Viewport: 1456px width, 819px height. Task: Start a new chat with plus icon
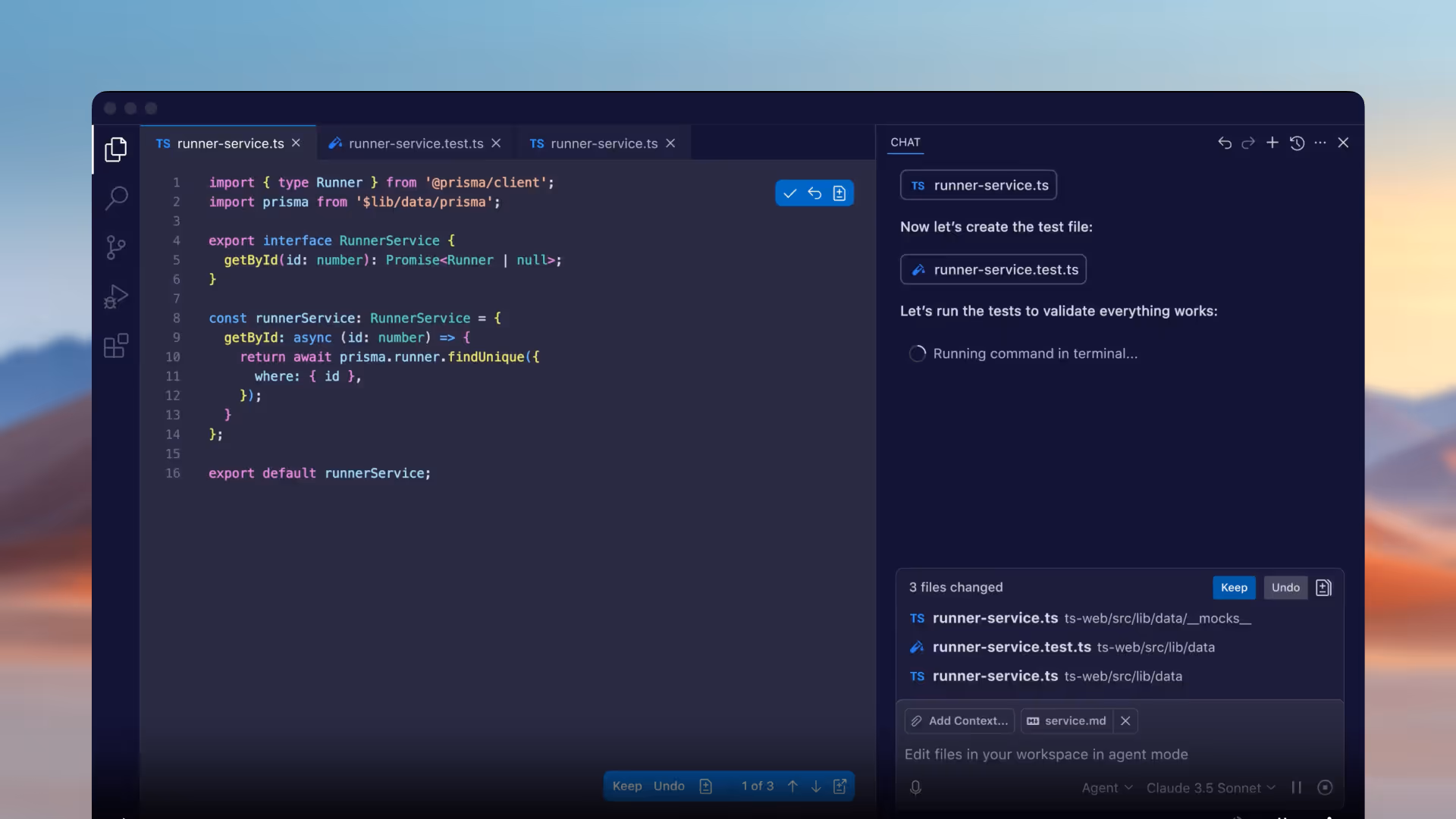(x=1272, y=143)
